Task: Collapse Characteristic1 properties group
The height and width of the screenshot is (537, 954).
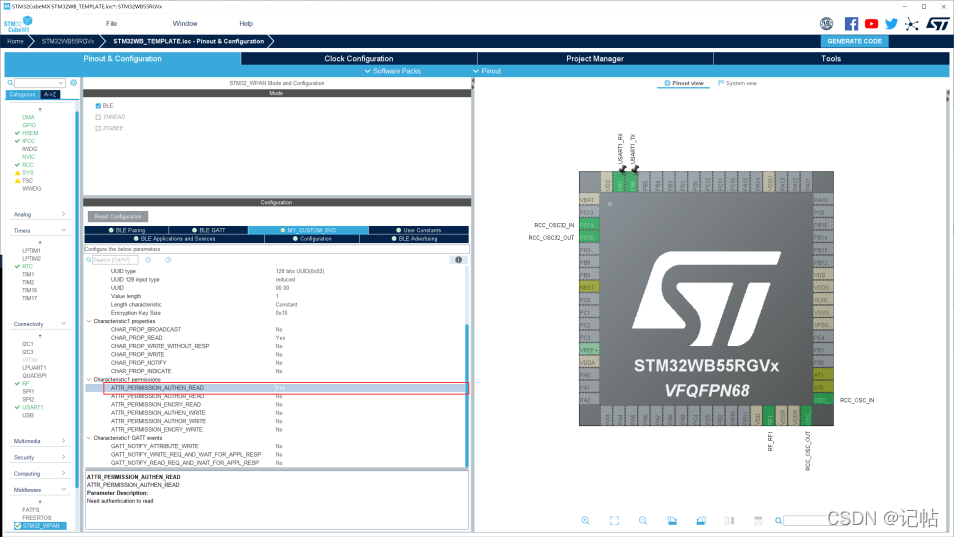Action: point(89,321)
